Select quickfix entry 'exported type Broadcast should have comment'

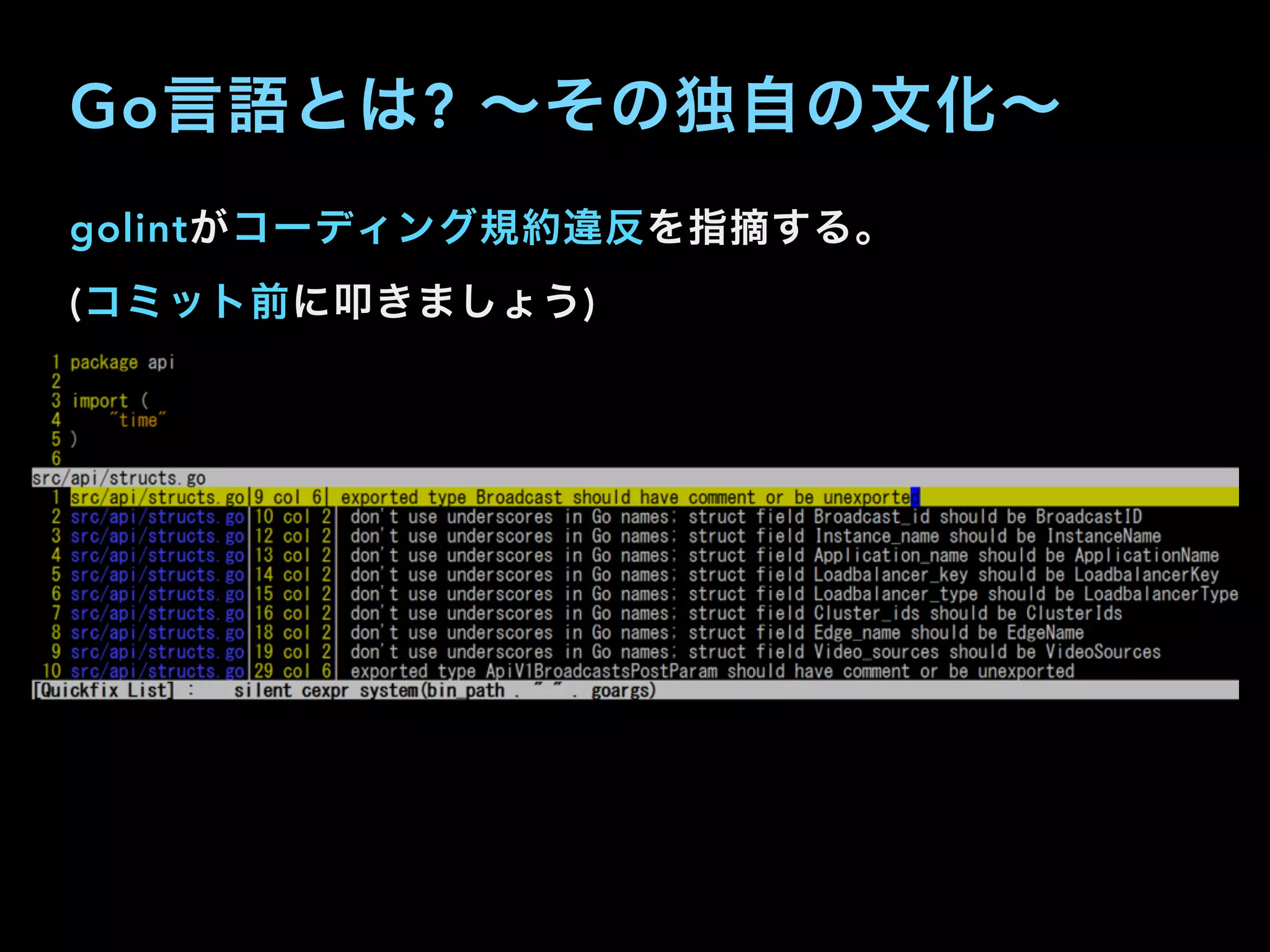click(635, 497)
